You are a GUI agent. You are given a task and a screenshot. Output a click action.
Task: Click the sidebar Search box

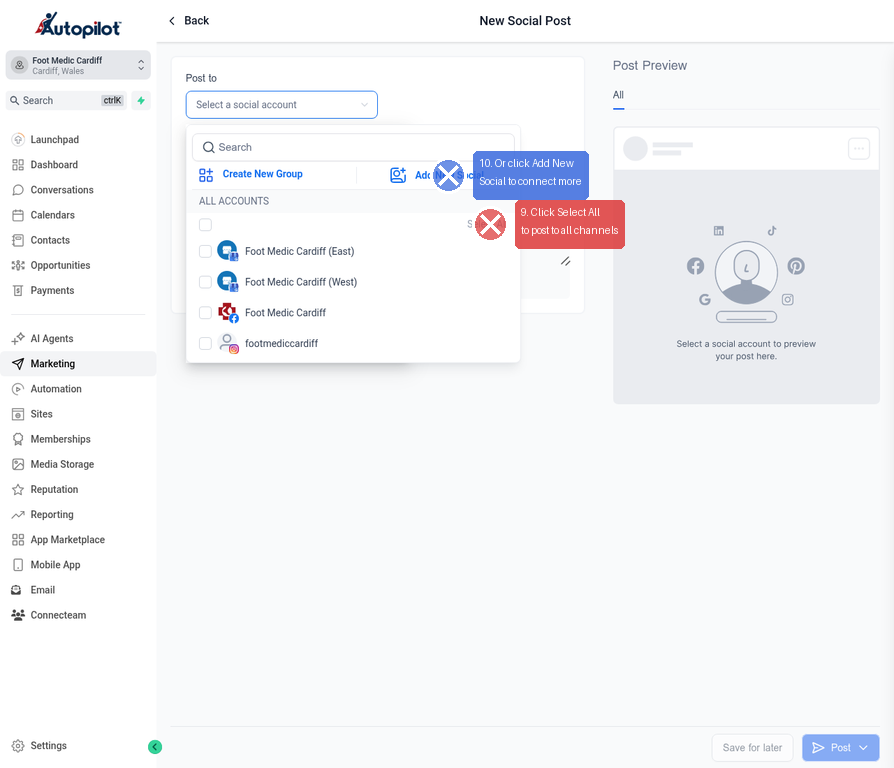(x=66, y=100)
